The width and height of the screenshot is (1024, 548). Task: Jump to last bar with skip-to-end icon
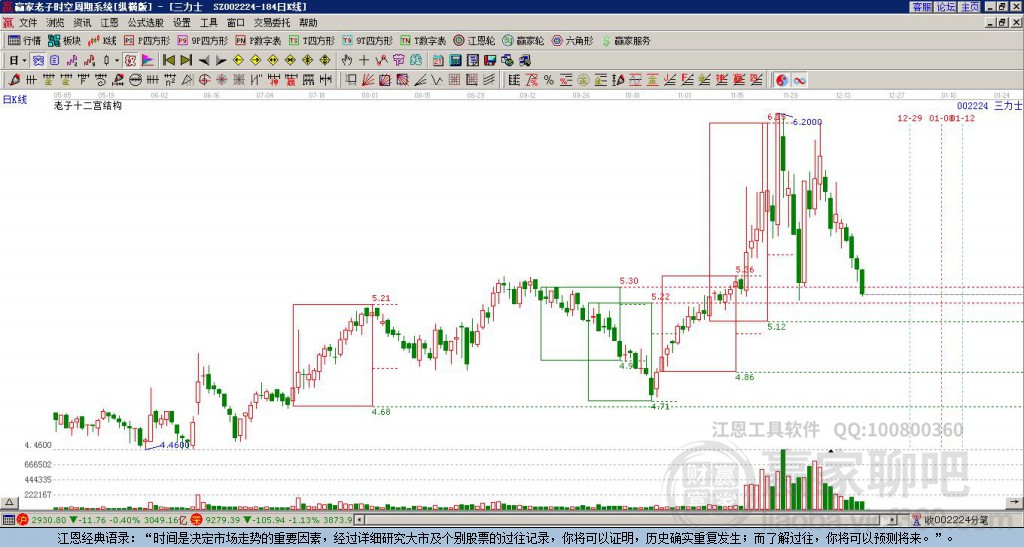[186, 61]
